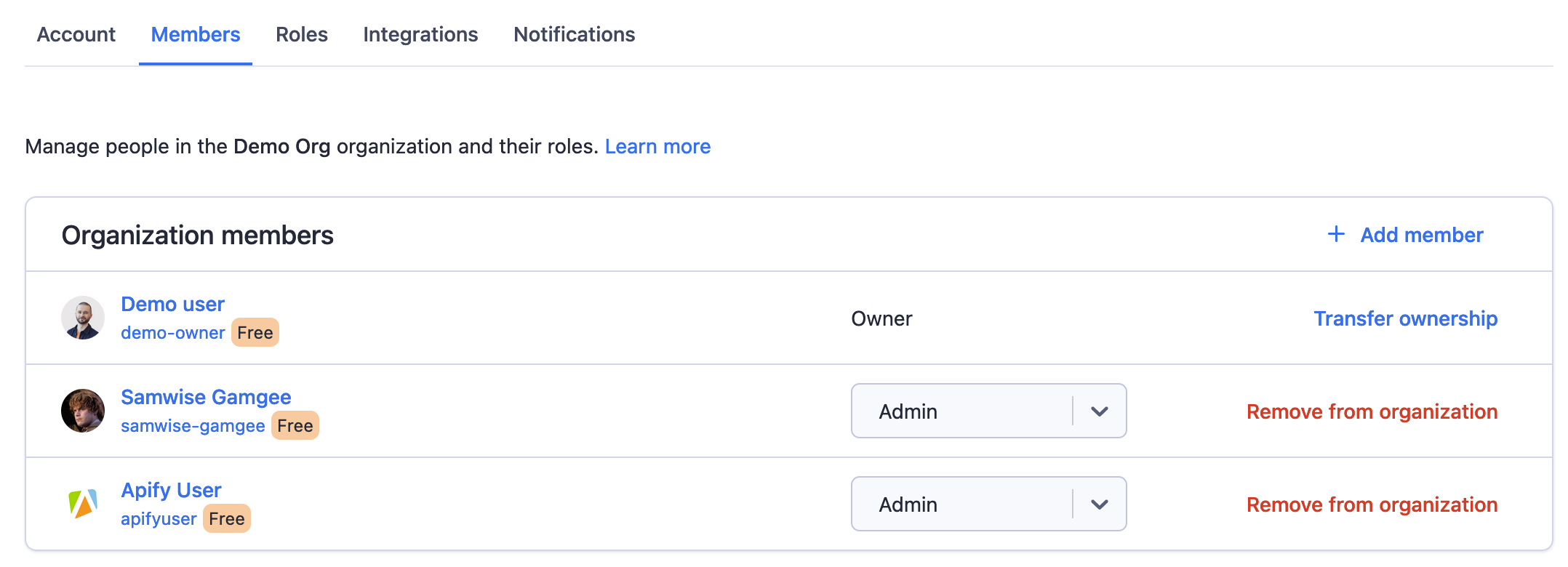Viewport: 1568px width, 567px height.
Task: Click the Learn more link
Action: point(657,146)
